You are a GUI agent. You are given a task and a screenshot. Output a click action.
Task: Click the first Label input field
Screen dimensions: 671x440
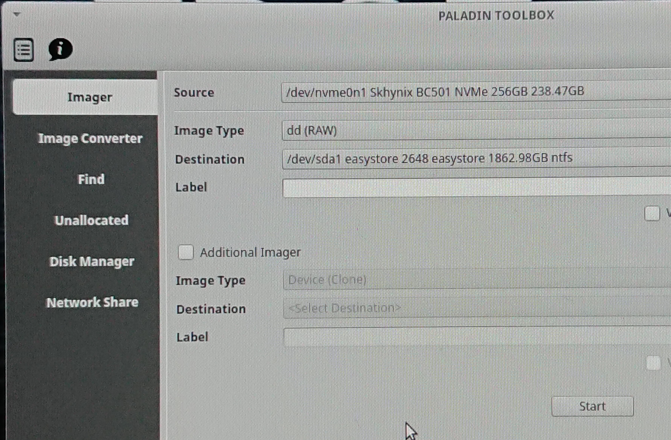point(477,187)
